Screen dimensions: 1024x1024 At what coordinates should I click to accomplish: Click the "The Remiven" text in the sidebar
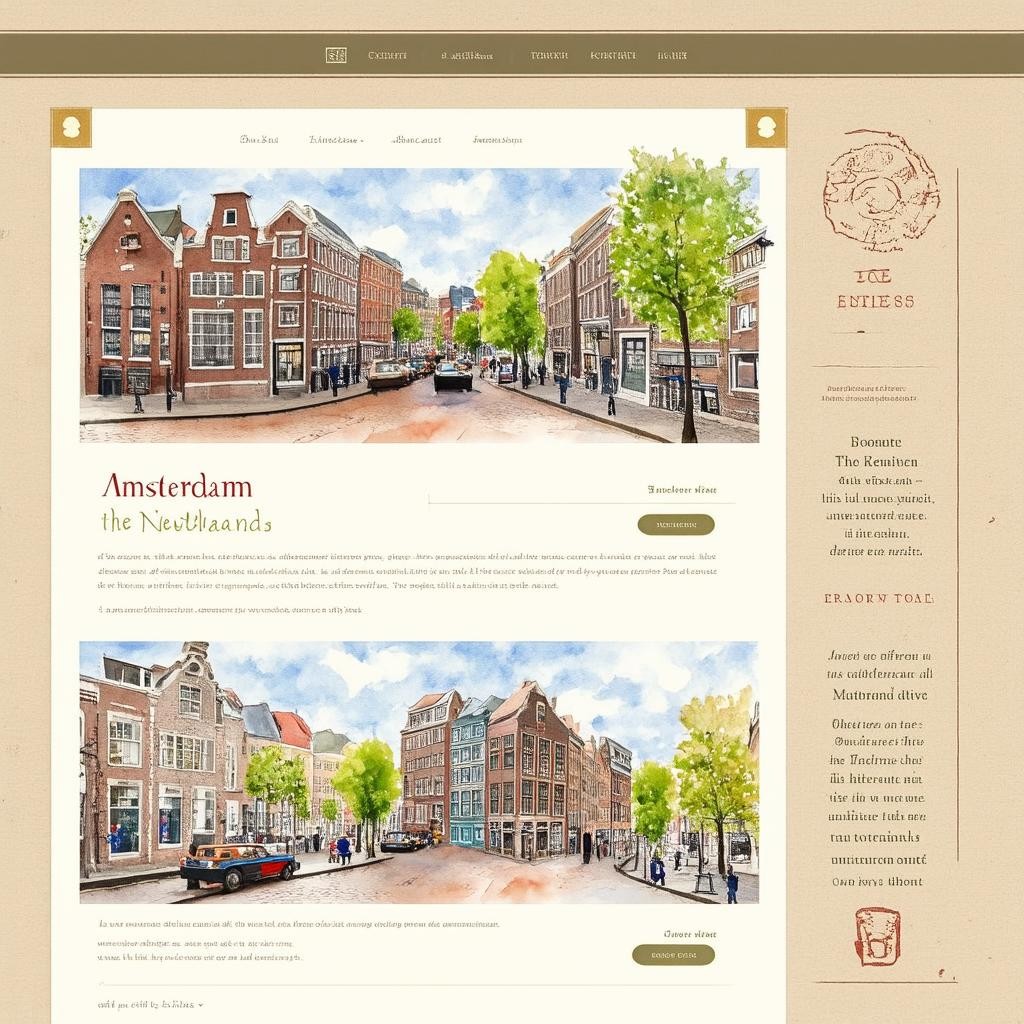(x=876, y=461)
